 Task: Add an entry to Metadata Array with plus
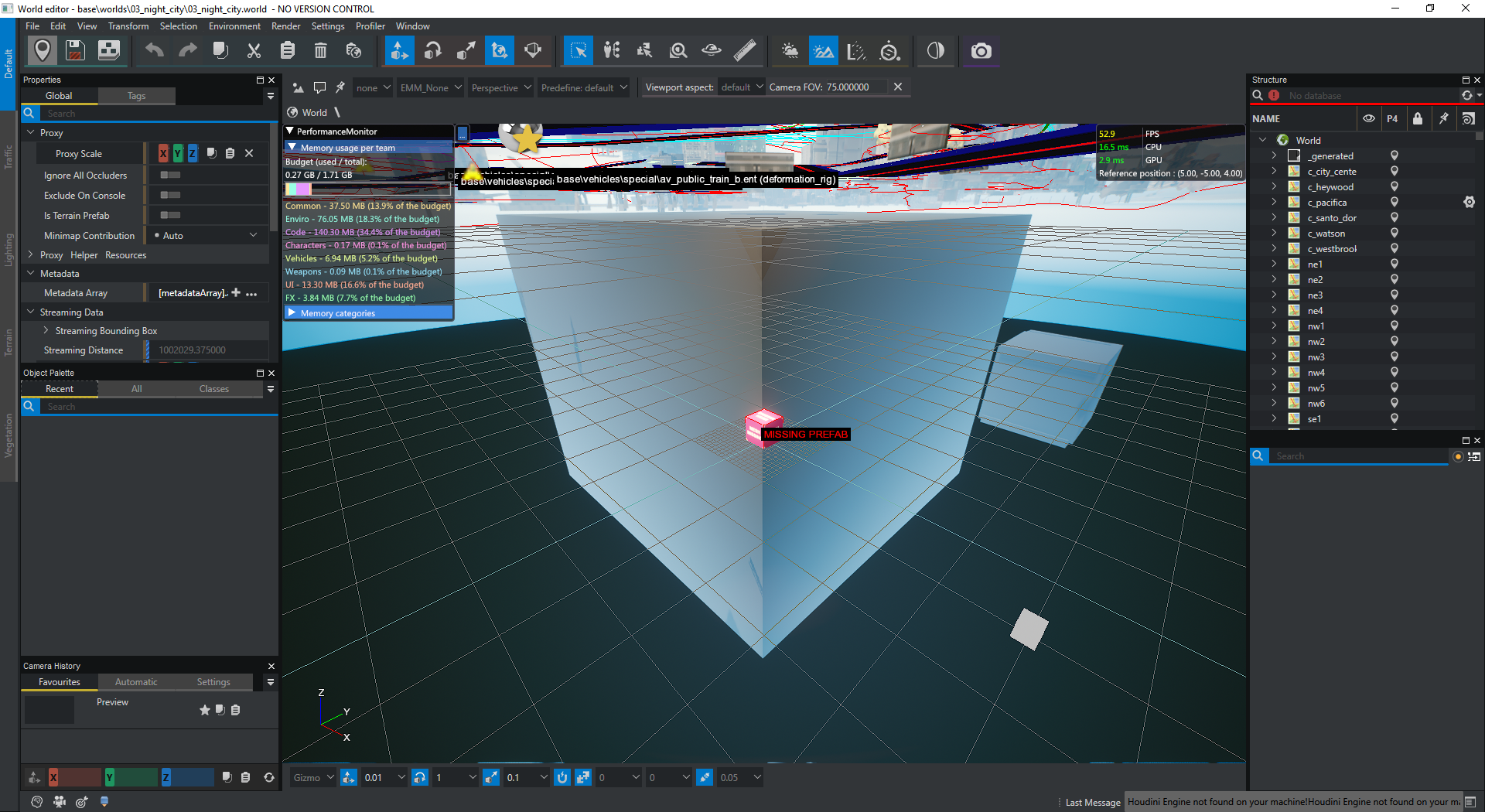tap(236, 292)
